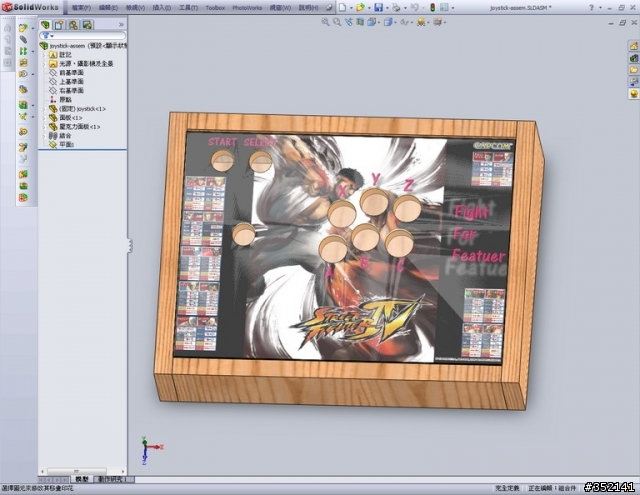Open Appearances ball task pane icon

(633, 94)
